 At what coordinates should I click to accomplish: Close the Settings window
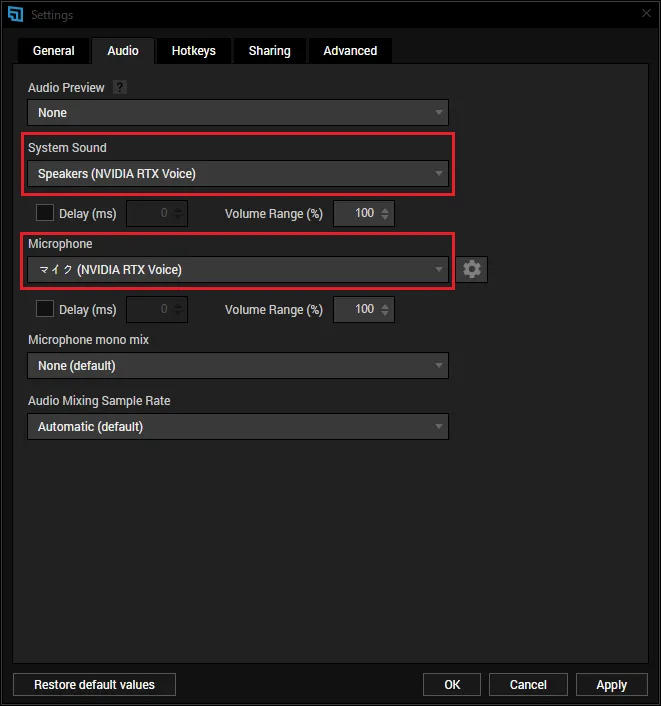pos(646,13)
